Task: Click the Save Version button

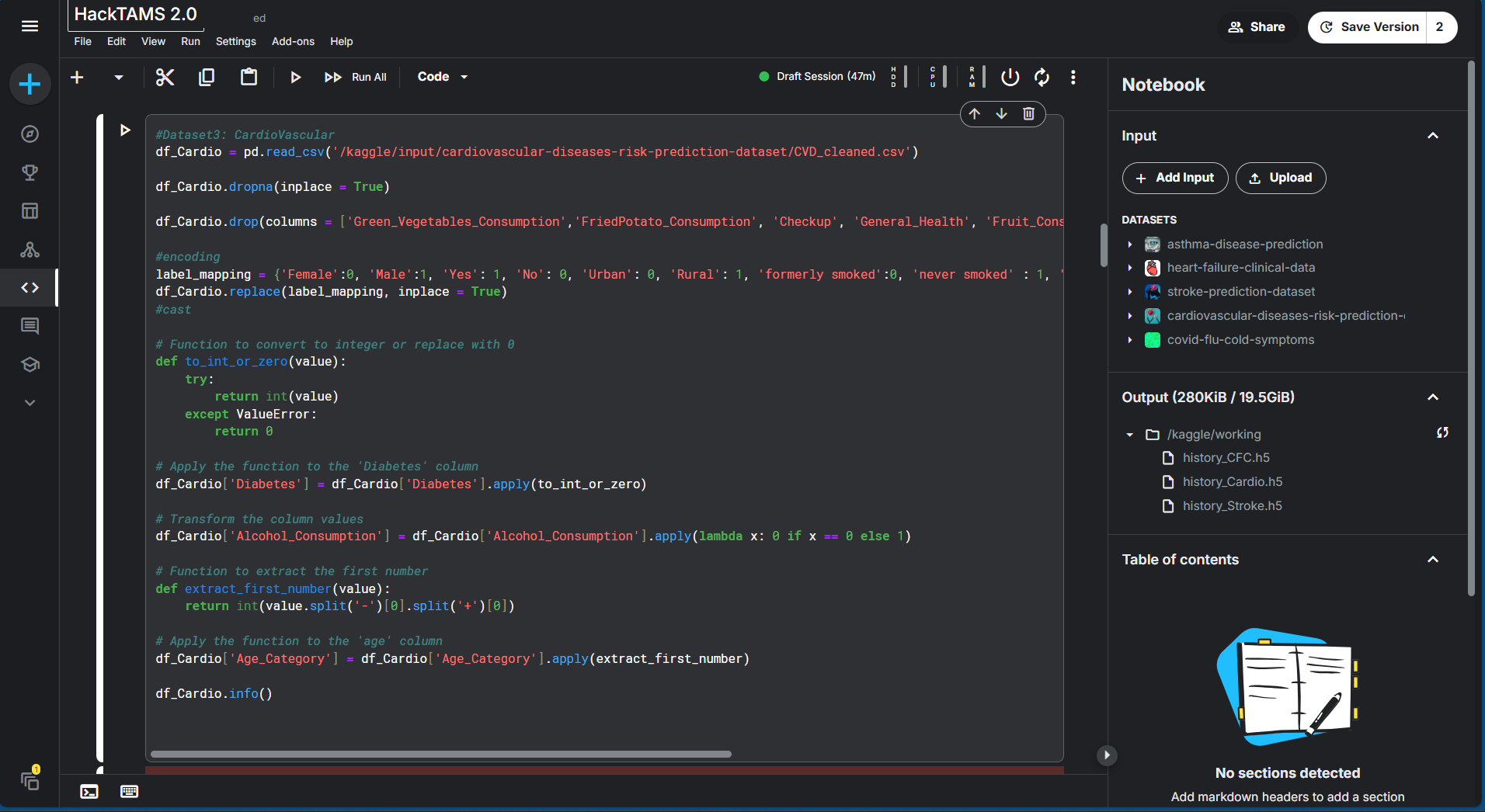Action: point(1368,27)
